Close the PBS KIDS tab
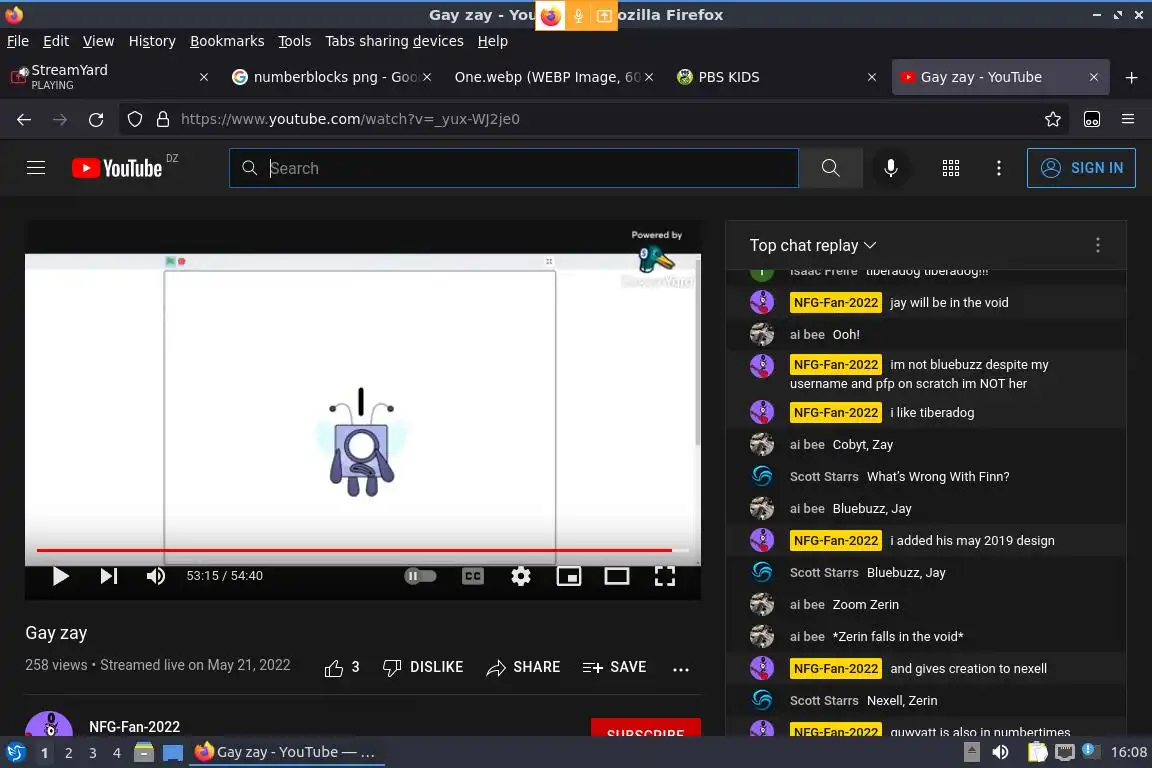The height and width of the screenshot is (768, 1152). click(872, 77)
